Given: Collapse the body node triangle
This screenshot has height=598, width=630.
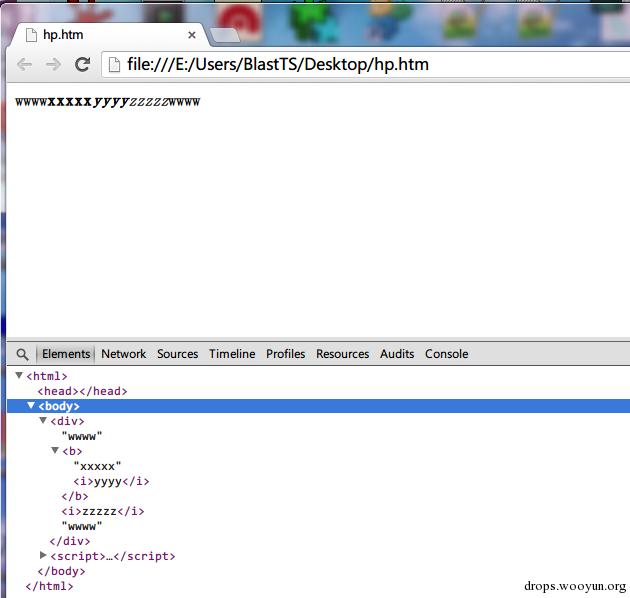Looking at the screenshot, I should coord(31,406).
